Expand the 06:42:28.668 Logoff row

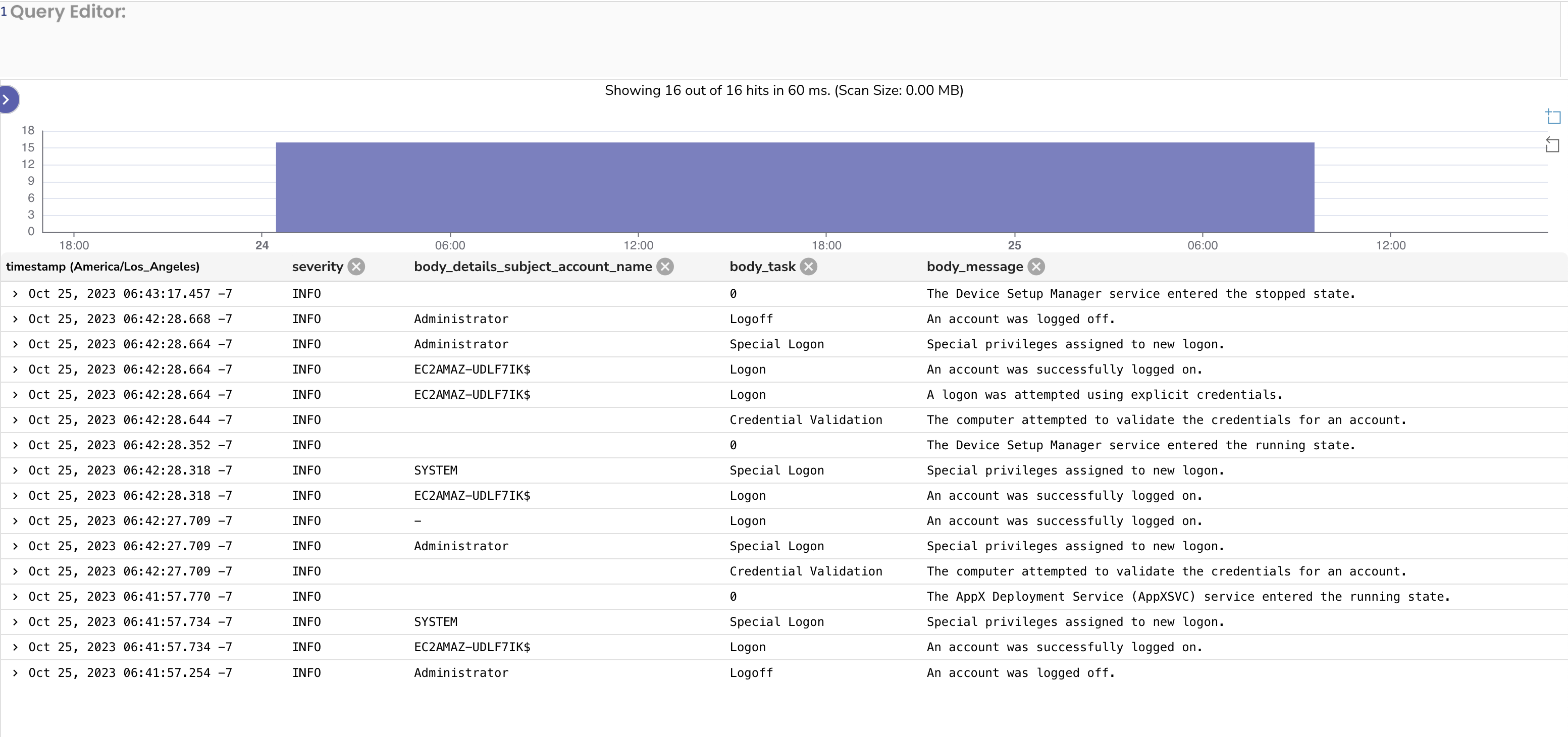(15, 319)
